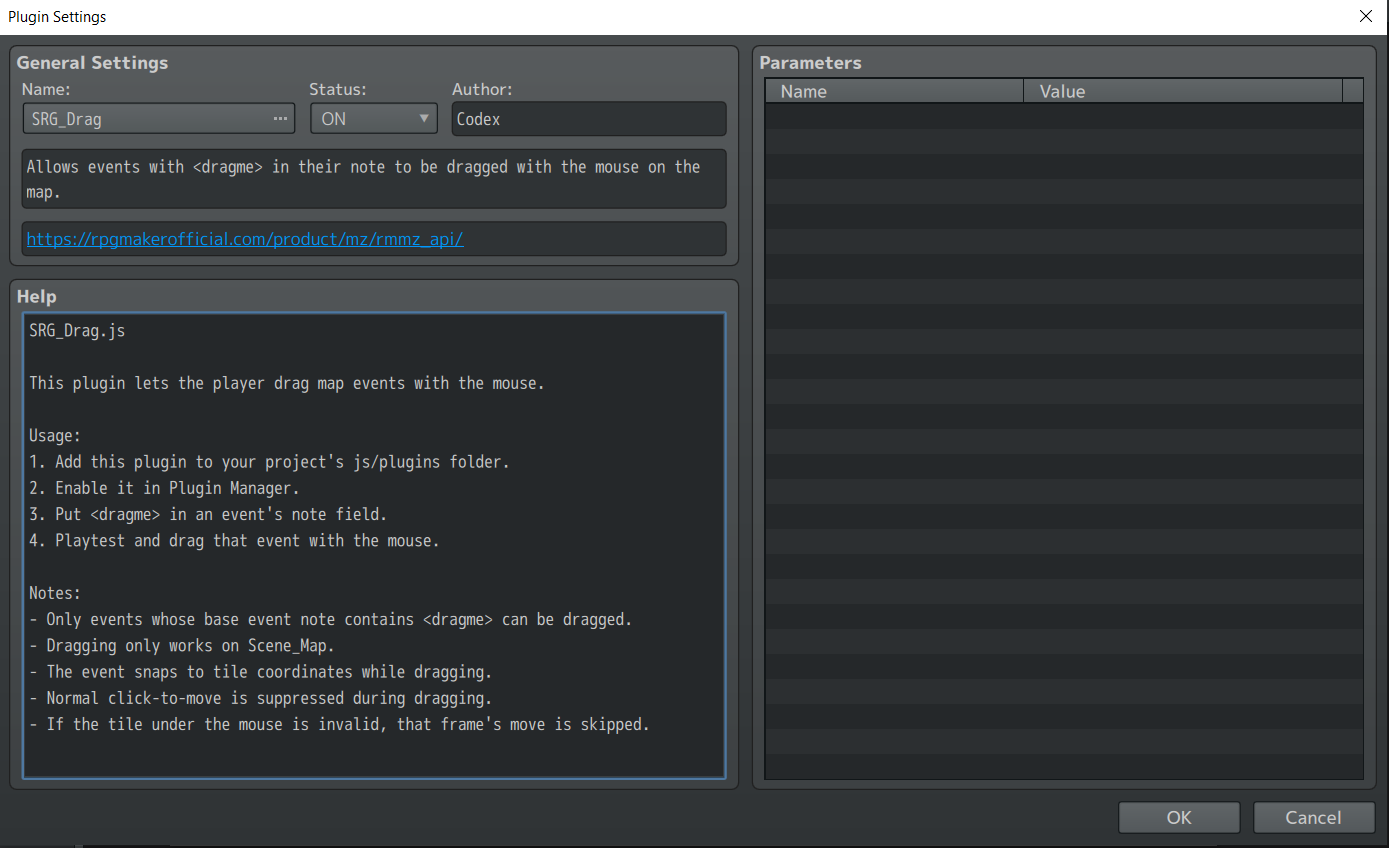This screenshot has height=848, width=1389.
Task: Open the rpgmakerofficial.com API link
Action: pos(245,240)
